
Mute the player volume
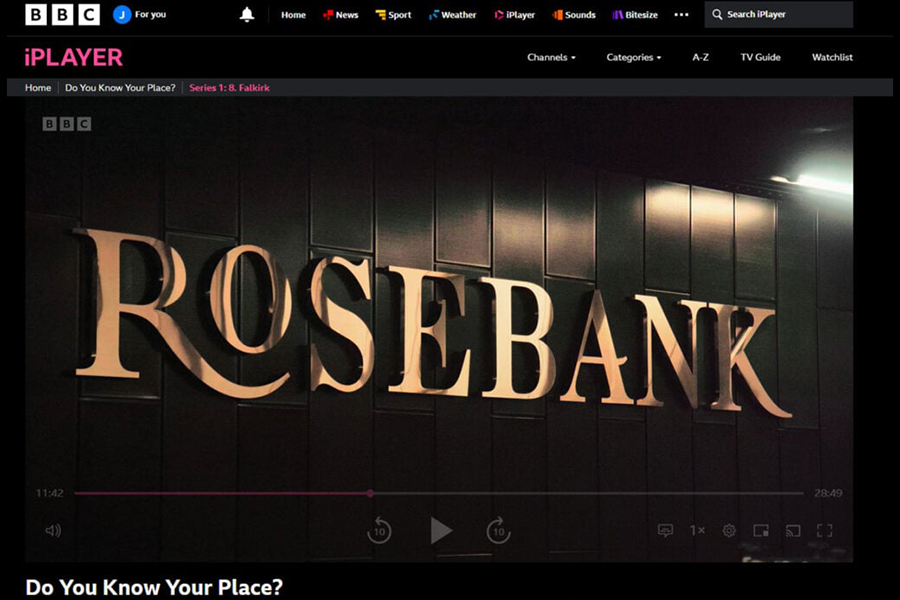click(x=53, y=531)
